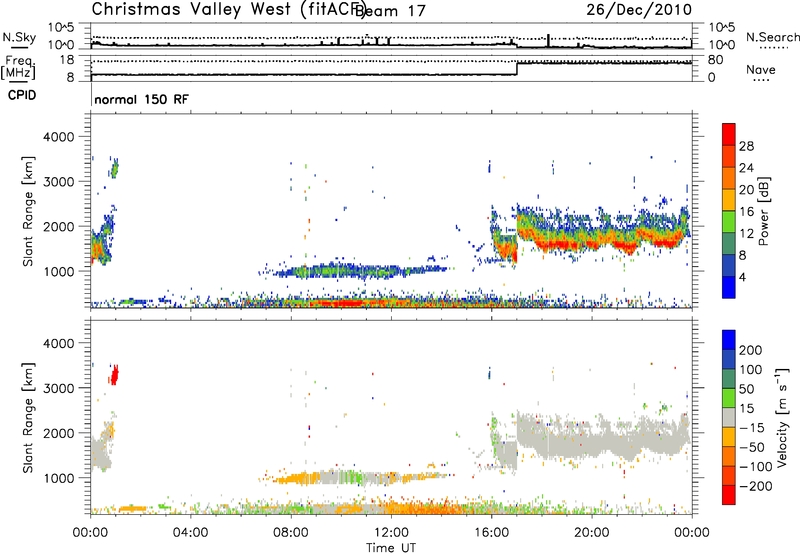Click the yellow-orange 16–20 dB Power colorbar segment
Screen dimensions: 800x554
click(x=729, y=199)
